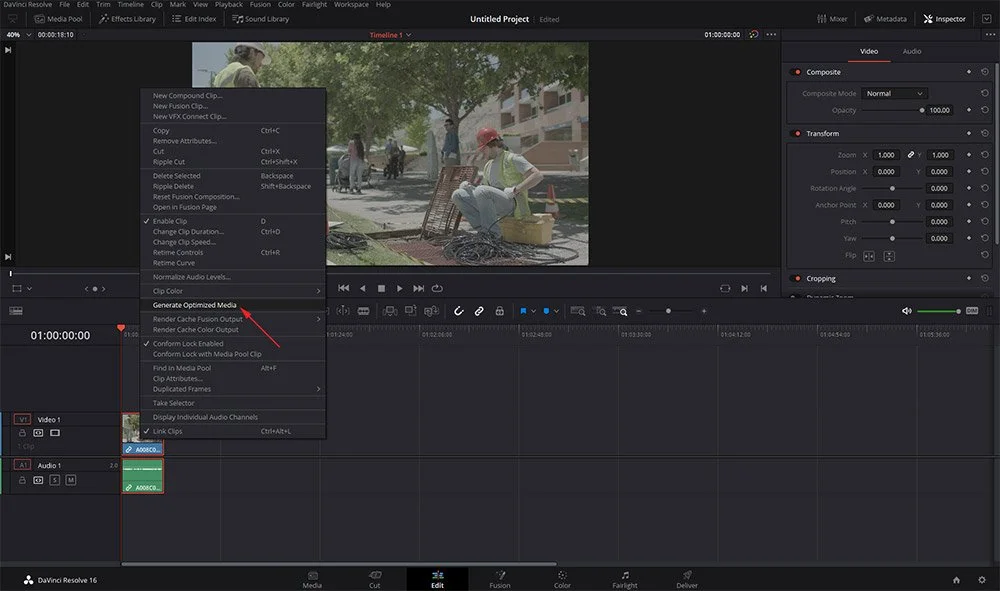The width and height of the screenshot is (1000, 591).
Task: Choose Generate Optimized Media from context menu
Action: pyautogui.click(x=194, y=304)
